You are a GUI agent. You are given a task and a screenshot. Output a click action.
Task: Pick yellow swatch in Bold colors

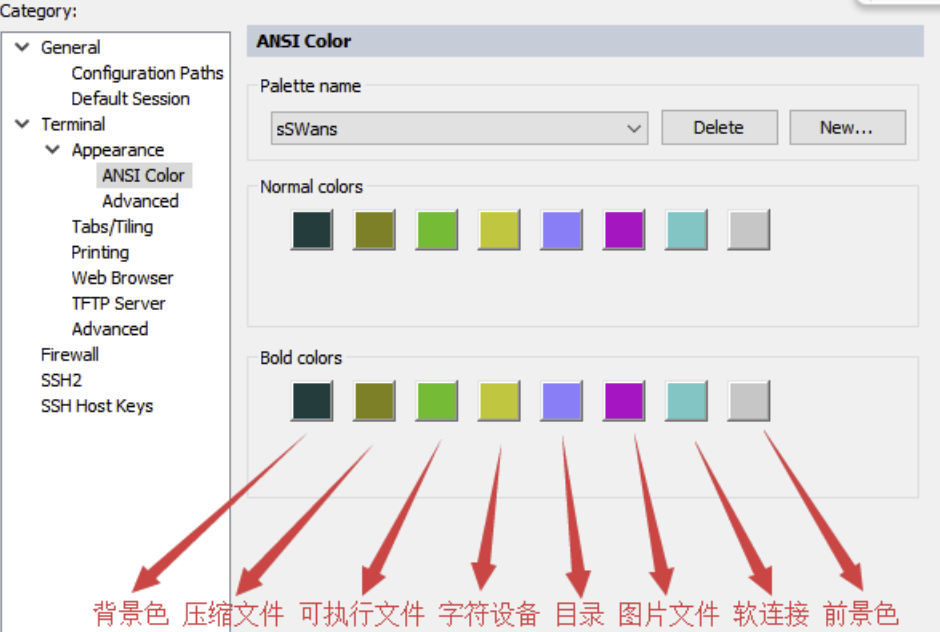(x=499, y=401)
